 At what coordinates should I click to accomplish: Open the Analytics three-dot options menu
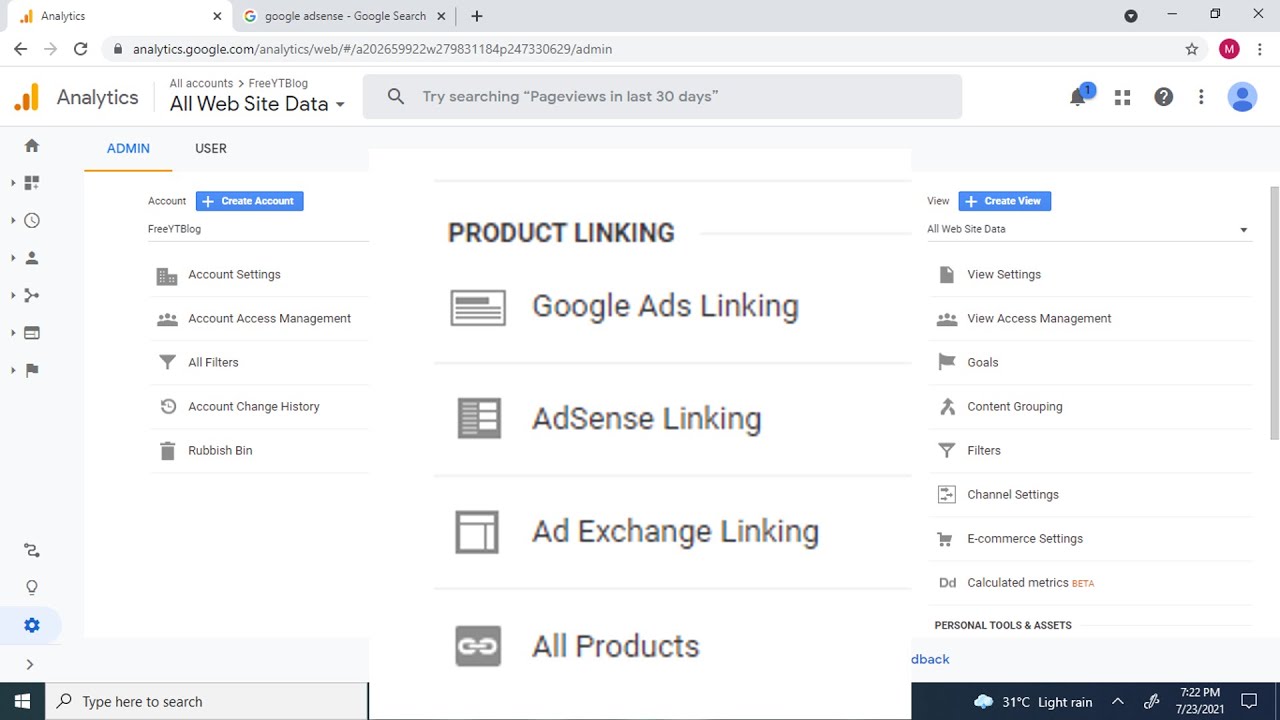tap(1201, 97)
